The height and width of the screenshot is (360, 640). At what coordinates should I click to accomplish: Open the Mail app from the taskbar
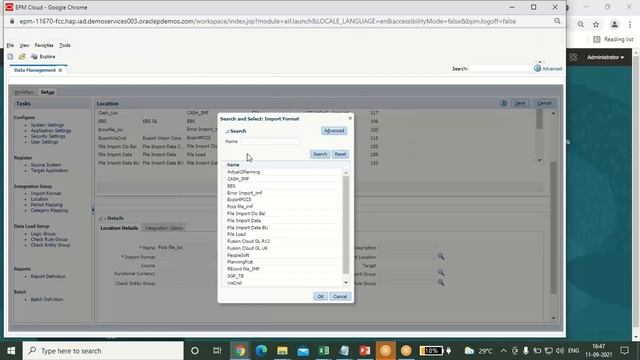click(x=303, y=351)
